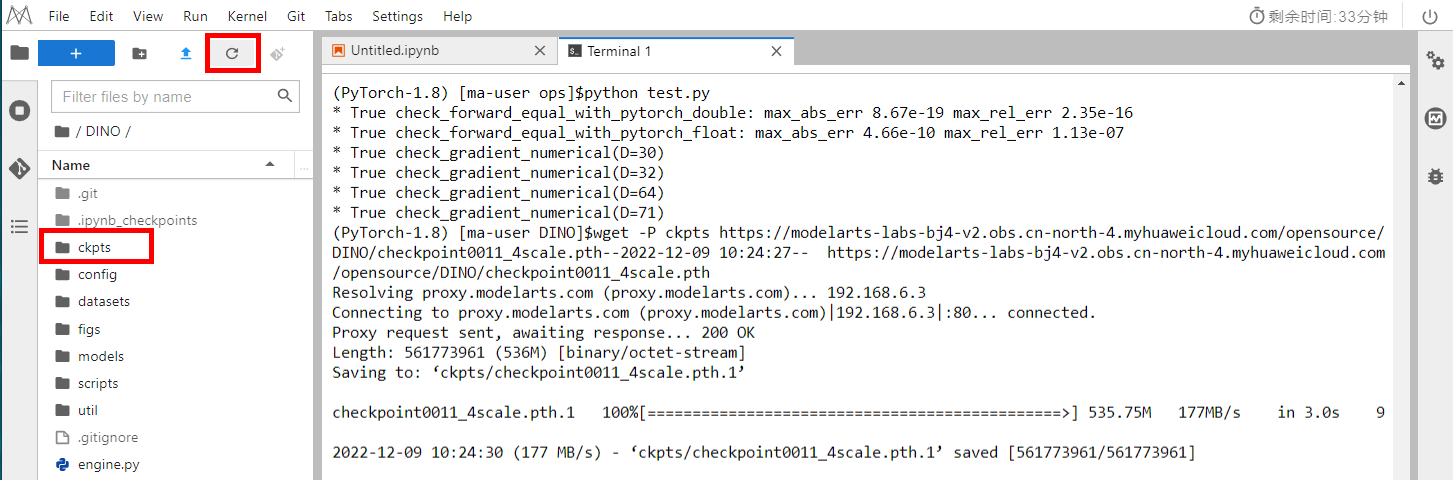Open the Settings menu
Screen dimensions: 1453x480
coord(397,17)
